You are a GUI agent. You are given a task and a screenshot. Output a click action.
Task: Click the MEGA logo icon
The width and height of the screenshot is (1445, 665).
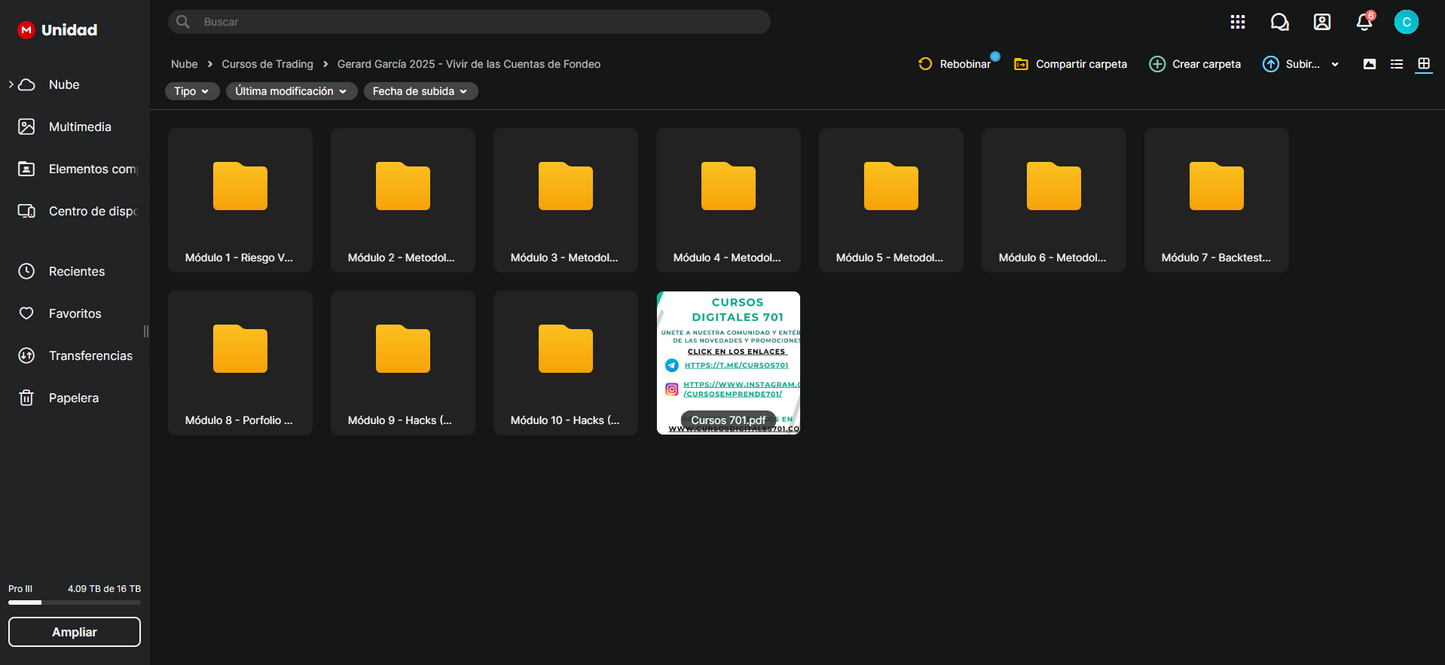point(26,30)
